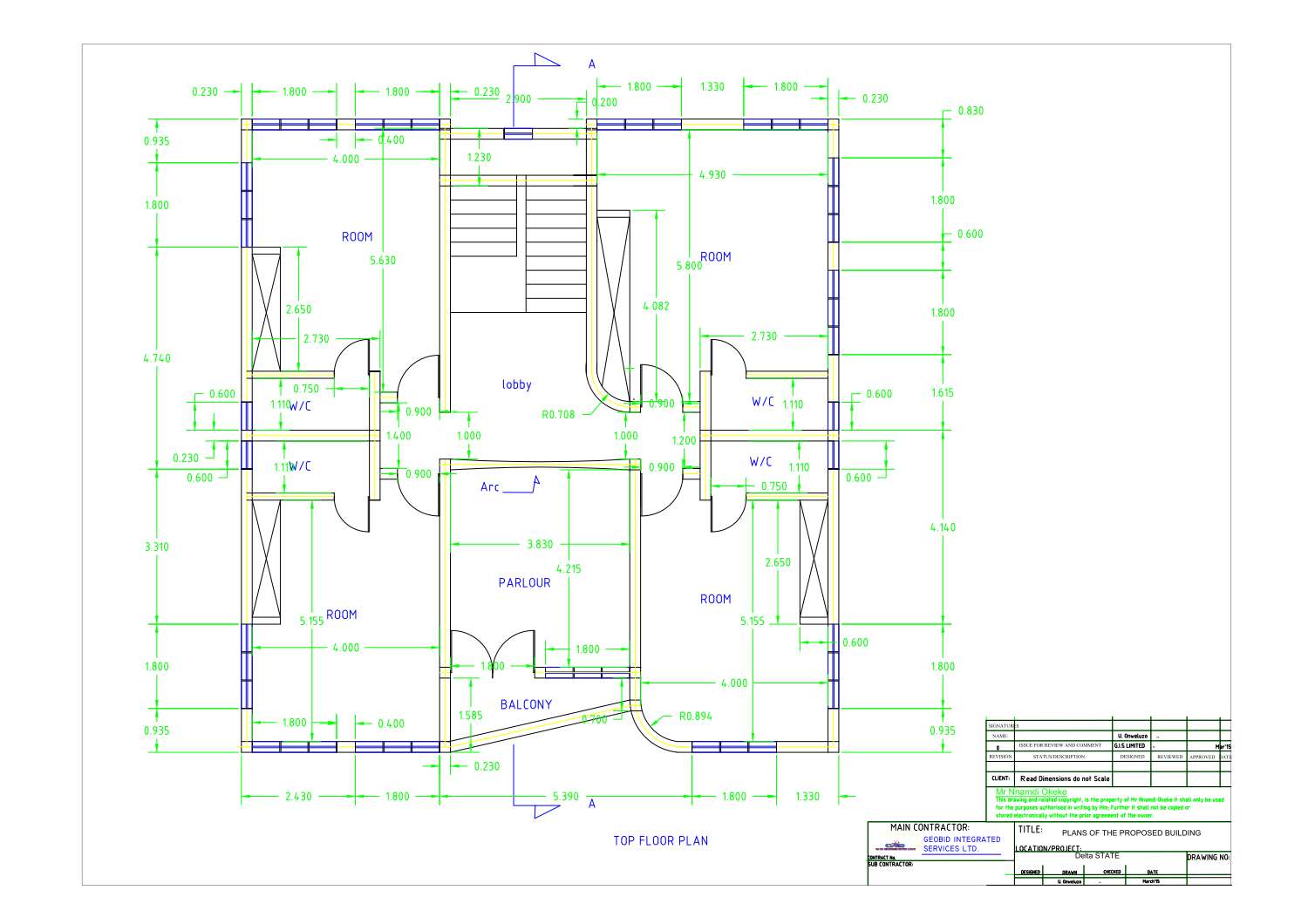Select the PARLOUR room label

(x=523, y=582)
